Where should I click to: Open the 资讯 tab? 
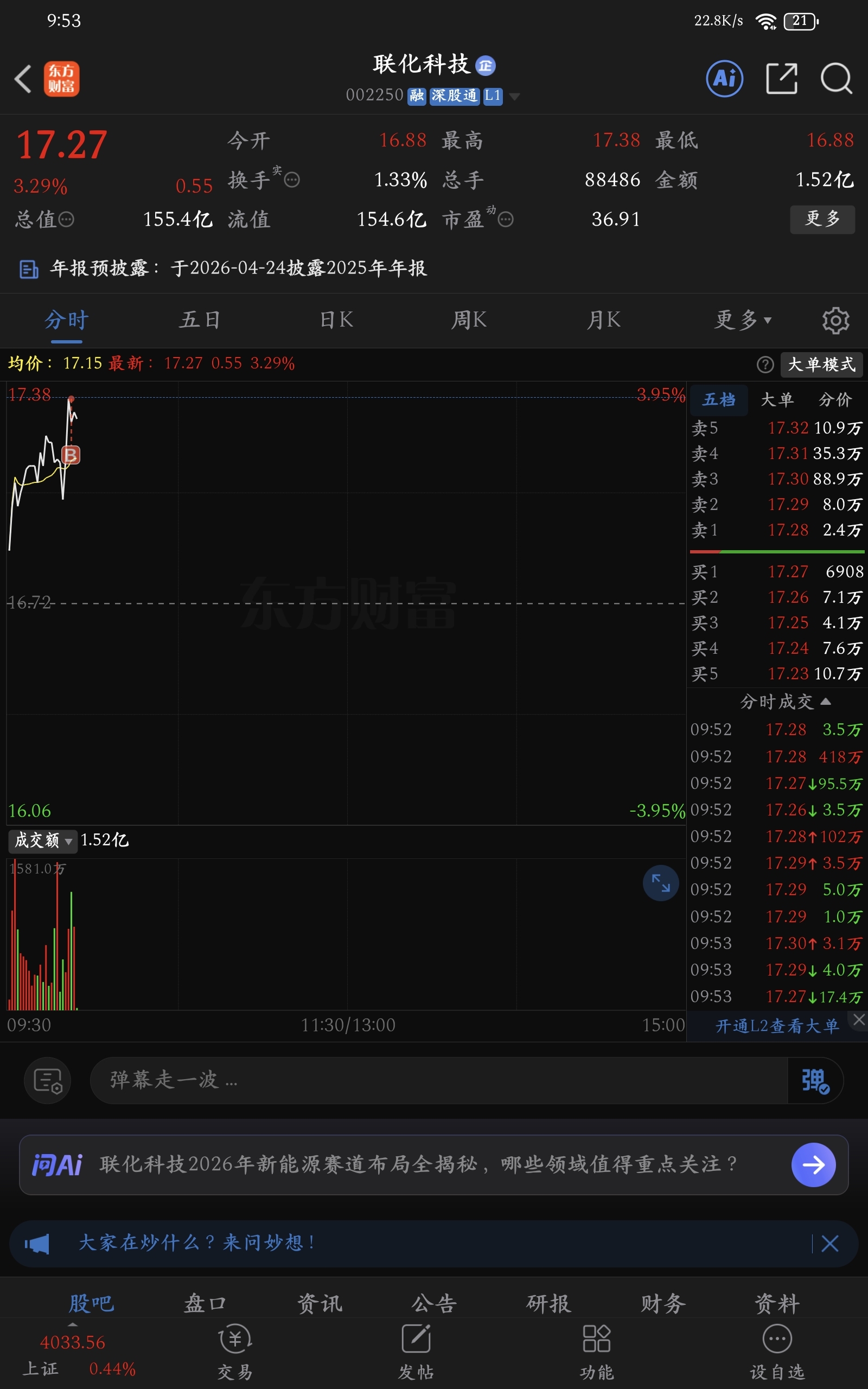320,1304
